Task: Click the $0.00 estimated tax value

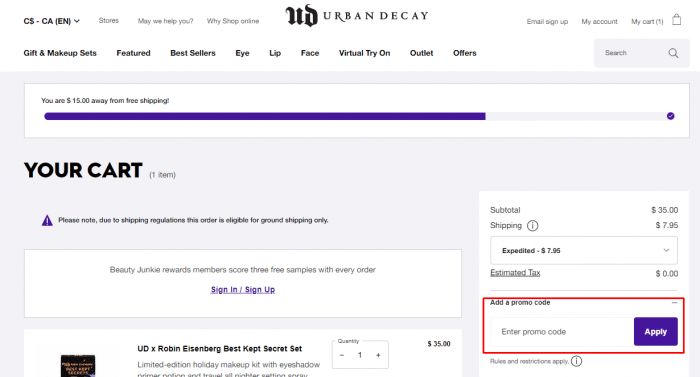Action: (667, 273)
